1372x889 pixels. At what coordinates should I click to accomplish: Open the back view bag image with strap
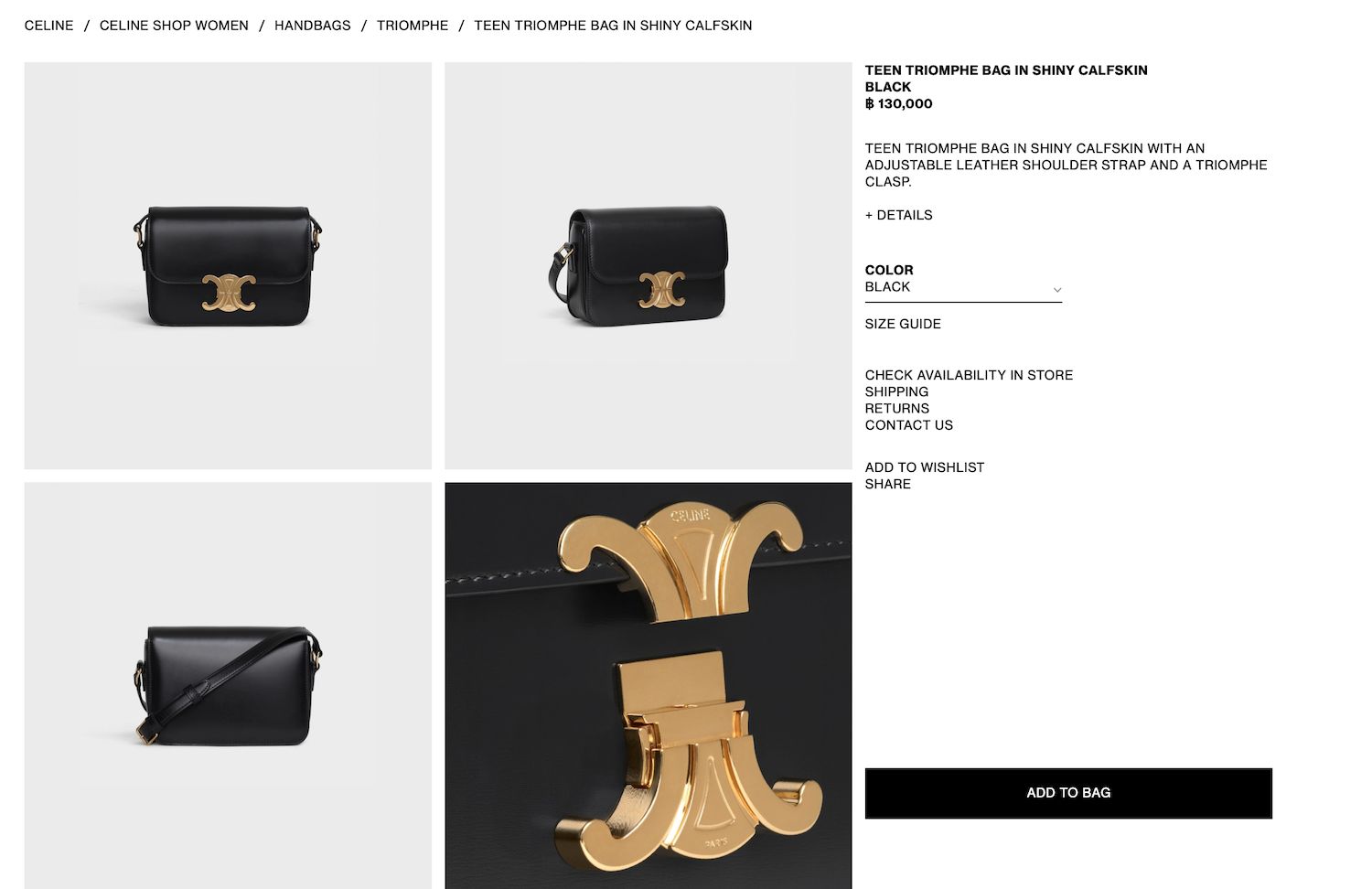coord(228,685)
